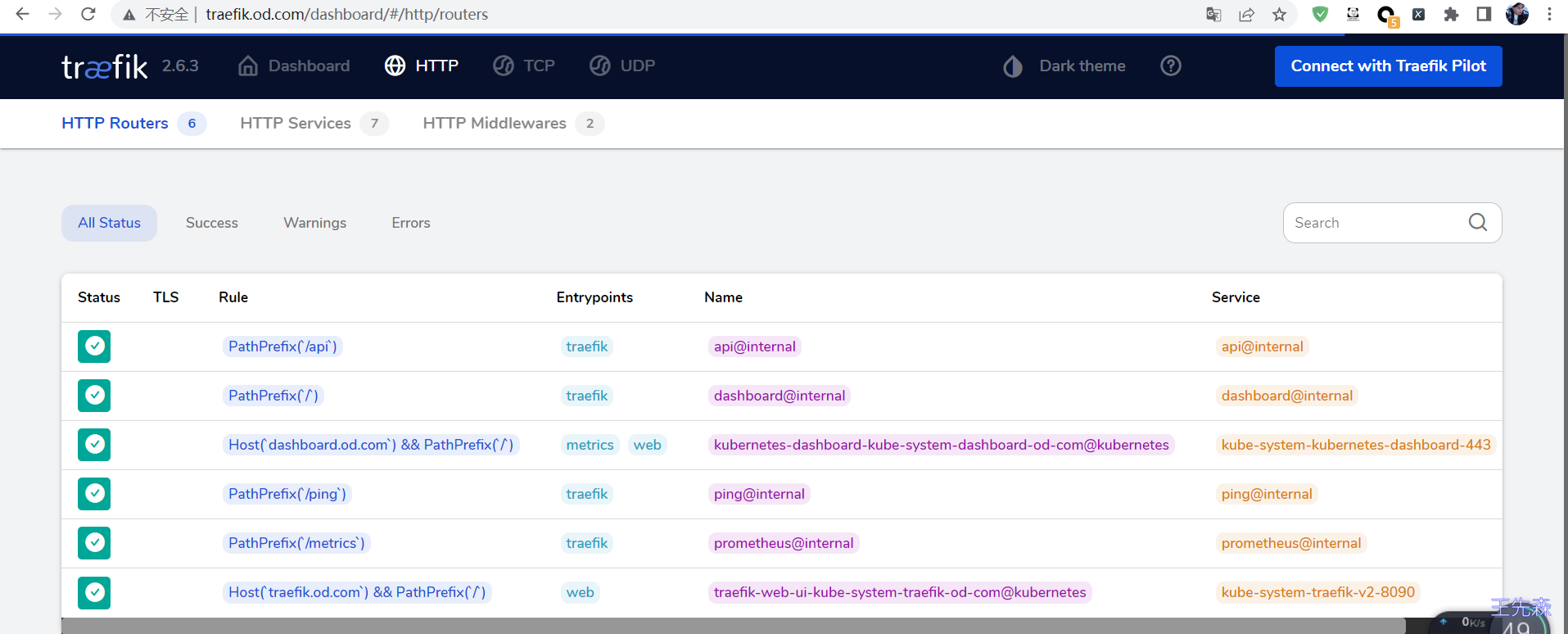Click router name api@internal
Screen dimensions: 1568x634
(x=755, y=346)
